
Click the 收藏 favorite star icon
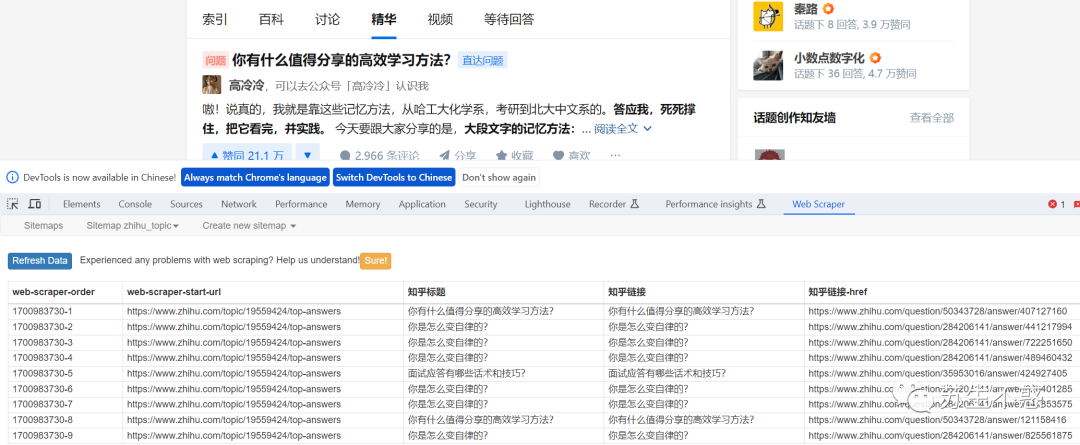click(502, 156)
